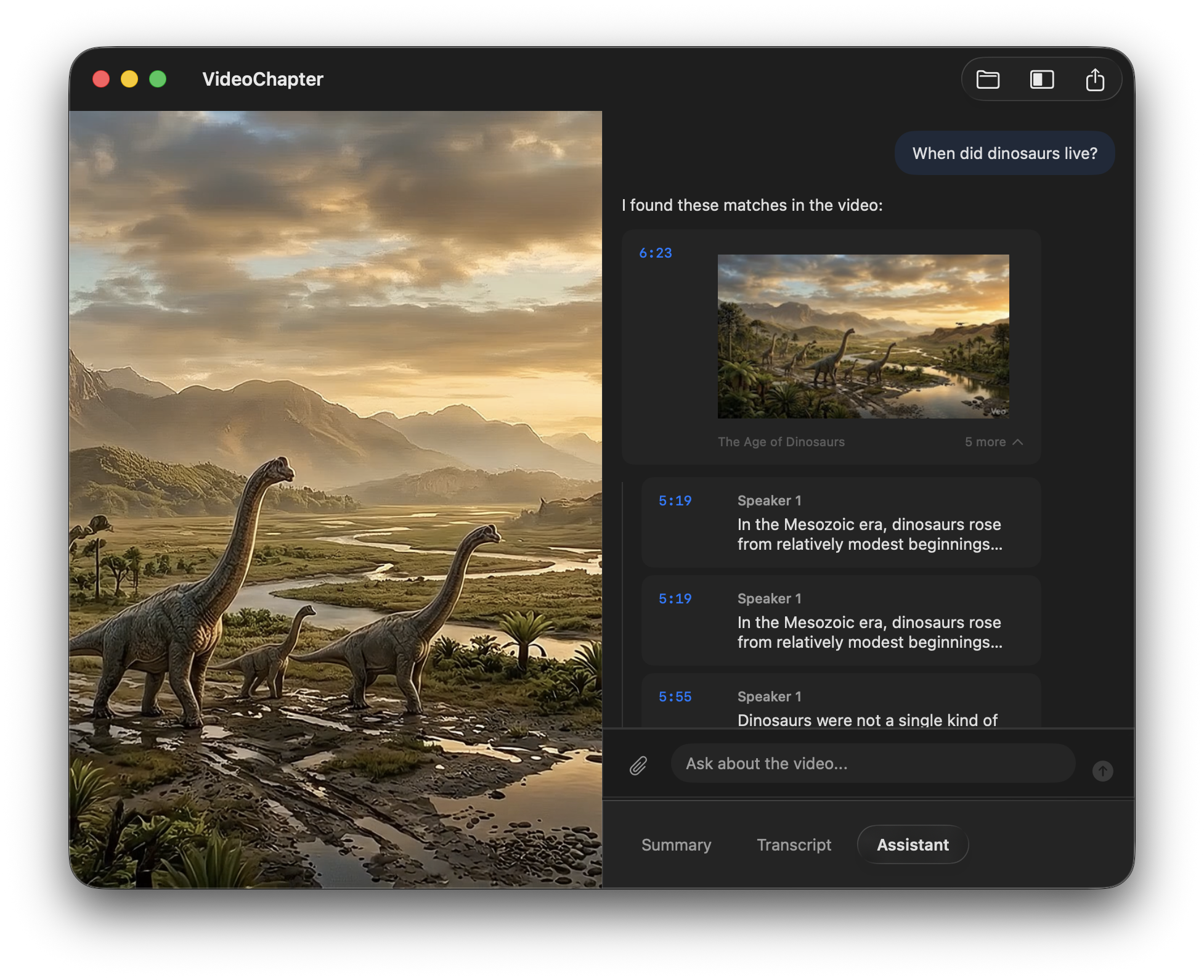Collapse the 5 more chevron
Viewport: 1204px width, 980px height.
(x=1018, y=442)
